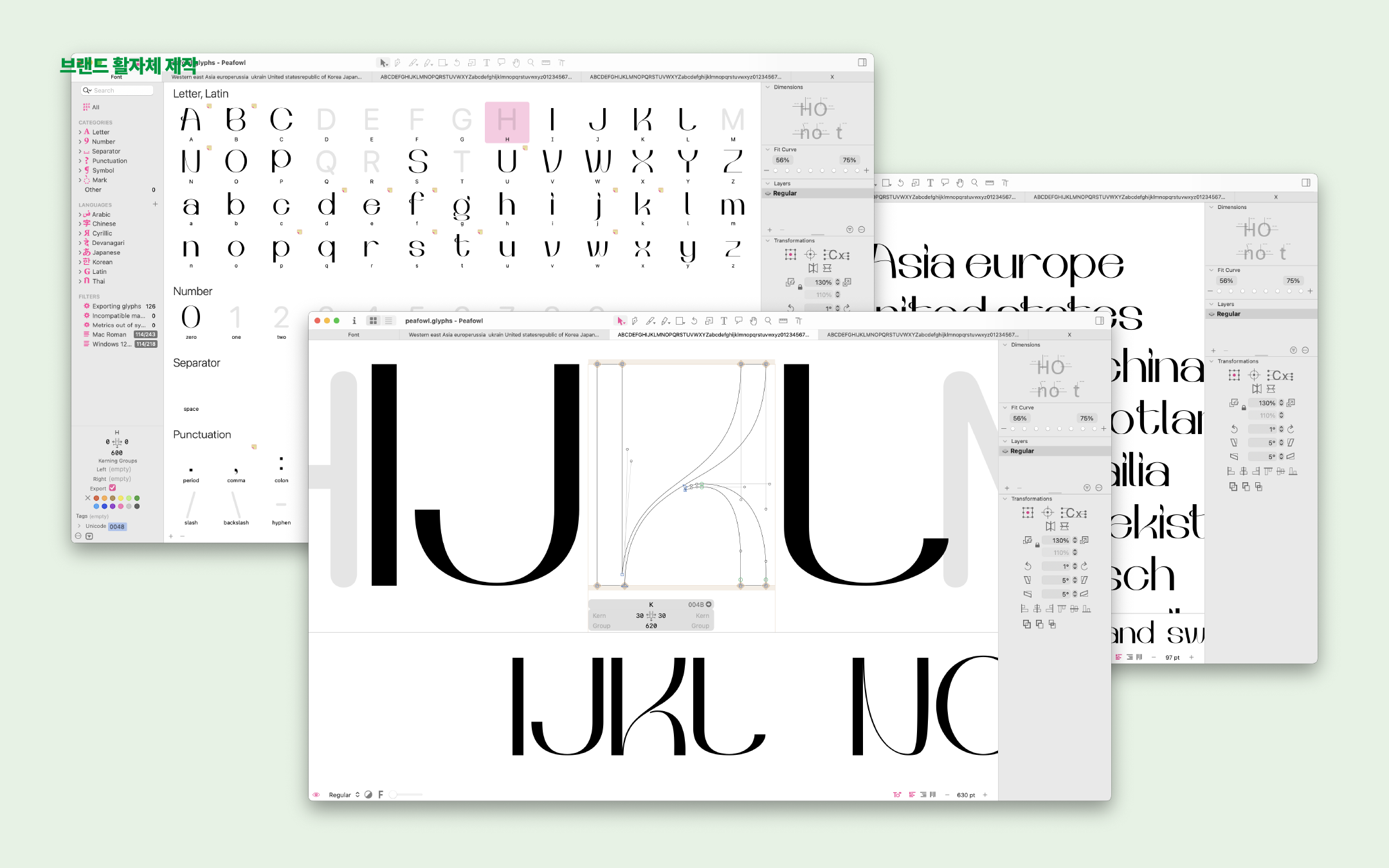Click rotate clockwise icon in front Transformations panel
This screenshot has width=1389, height=868.
tap(1084, 566)
